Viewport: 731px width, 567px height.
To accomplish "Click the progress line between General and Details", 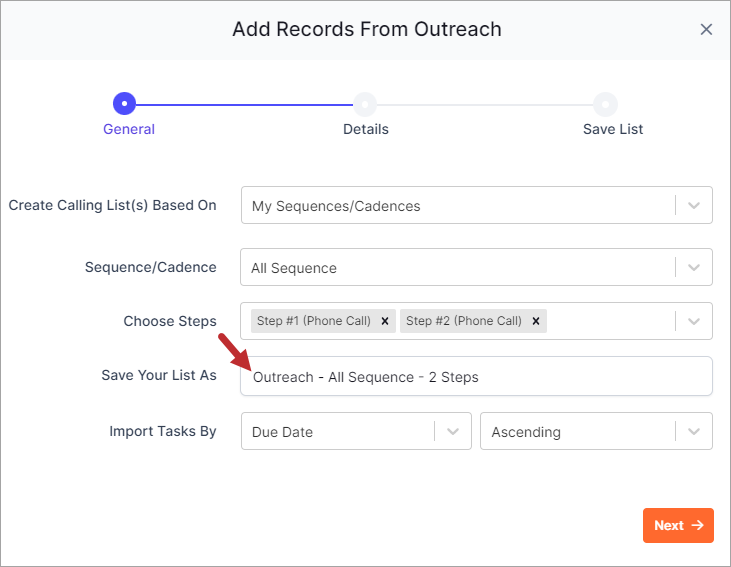I will coord(244,105).
